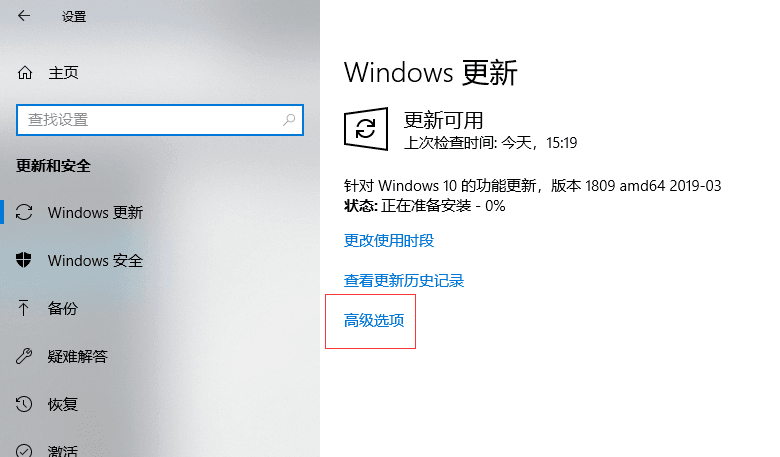The width and height of the screenshot is (780, 457).
Task: Open Windows 安全 label in sidebar
Action: [96, 261]
